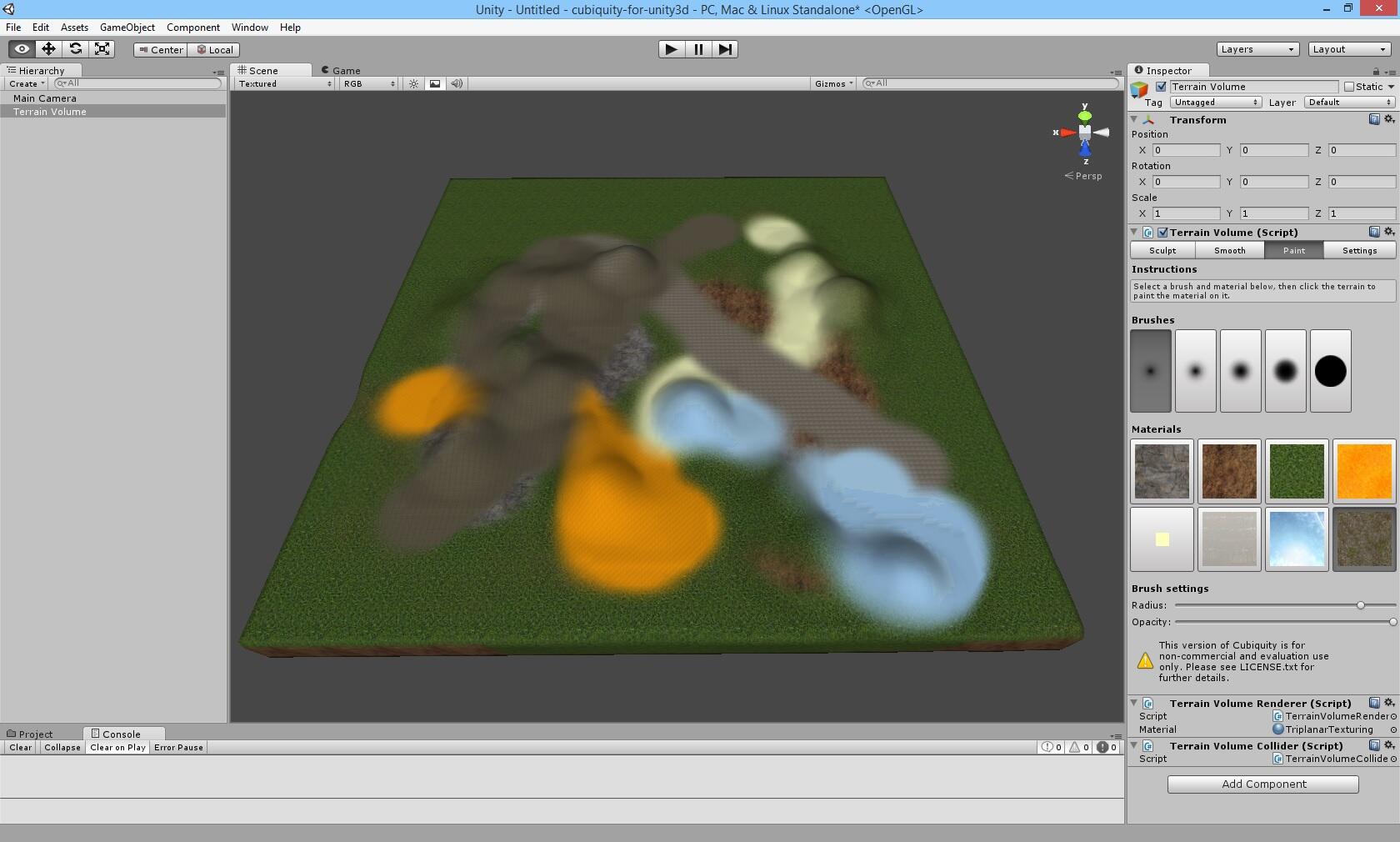Open Transform component gear menu
This screenshot has height=842, width=1400.
[x=1389, y=119]
